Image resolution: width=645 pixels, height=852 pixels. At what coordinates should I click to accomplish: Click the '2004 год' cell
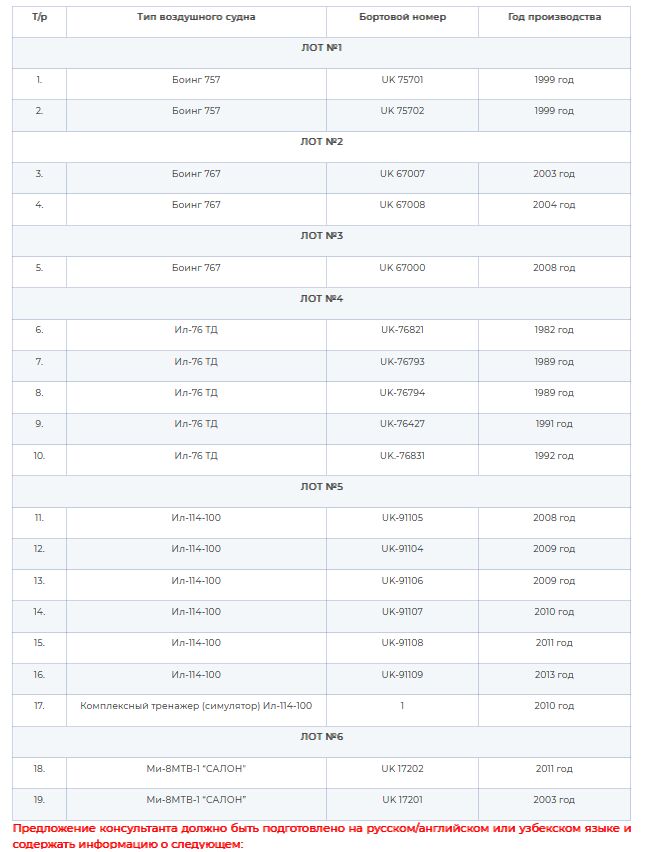point(554,205)
